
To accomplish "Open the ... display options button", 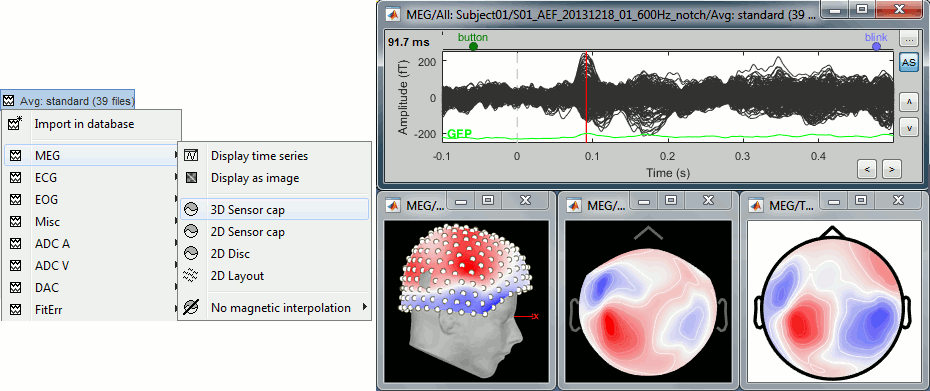I will click(908, 40).
